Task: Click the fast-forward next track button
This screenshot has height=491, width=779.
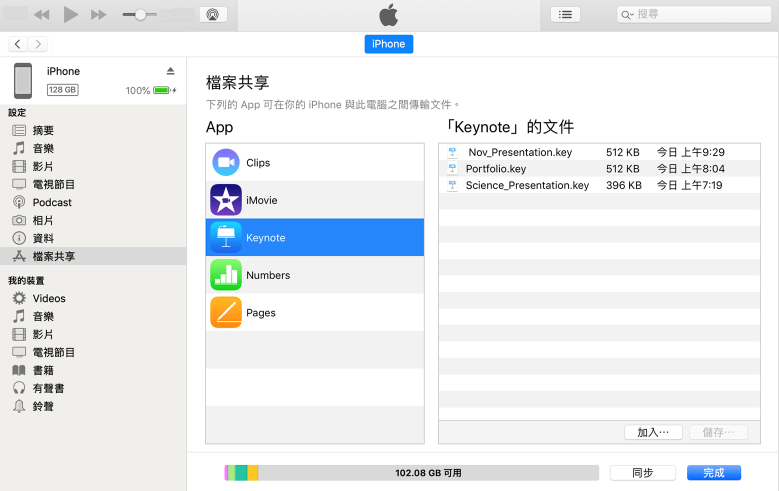Action: [98, 15]
